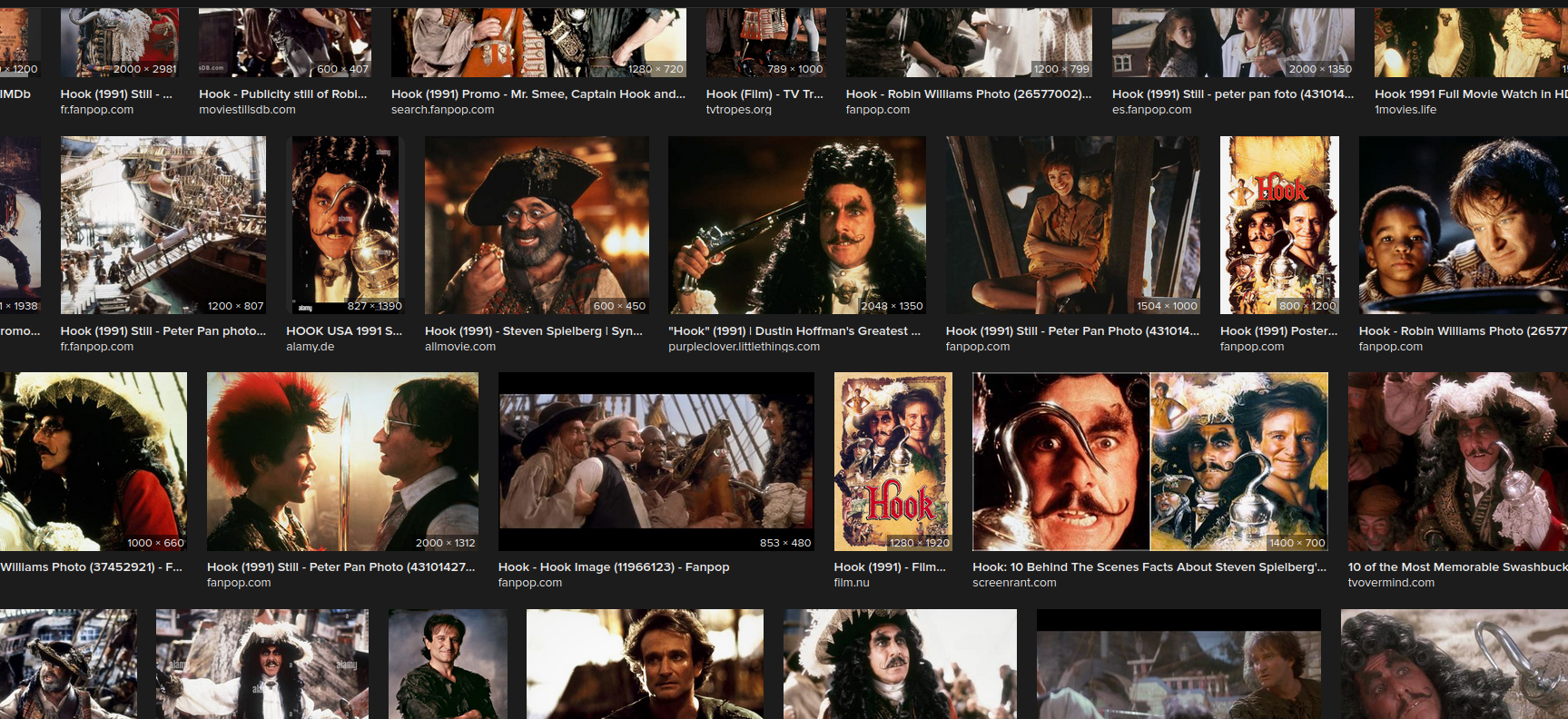Click '10 of the Most Memorable Swashbuck...' title

click(1458, 566)
